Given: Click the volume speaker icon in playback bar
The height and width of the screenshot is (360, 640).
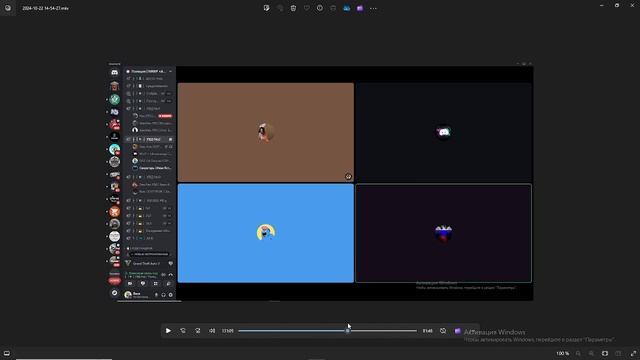Looking at the screenshot, I should (212, 331).
